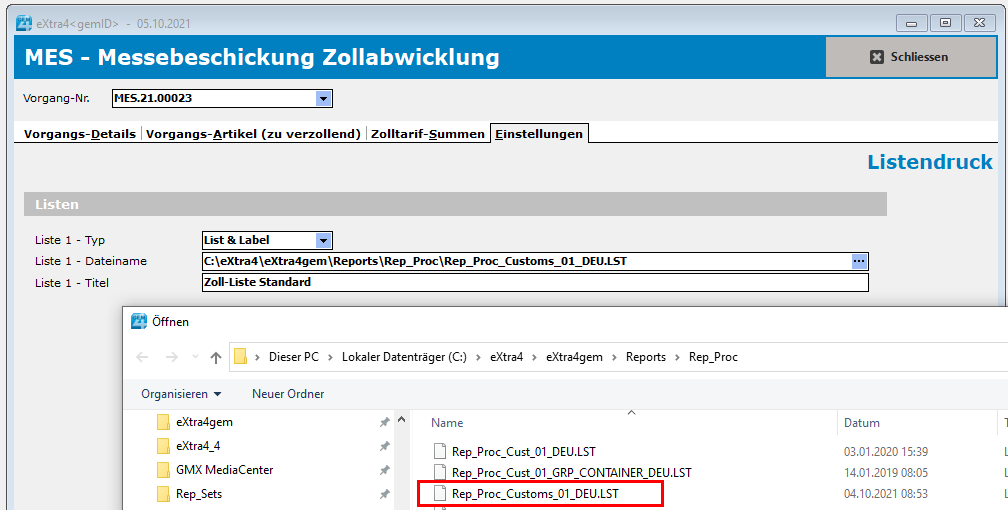The width and height of the screenshot is (1008, 510).
Task: Click the pin icon next to Rep_Sets
Action: (384, 494)
